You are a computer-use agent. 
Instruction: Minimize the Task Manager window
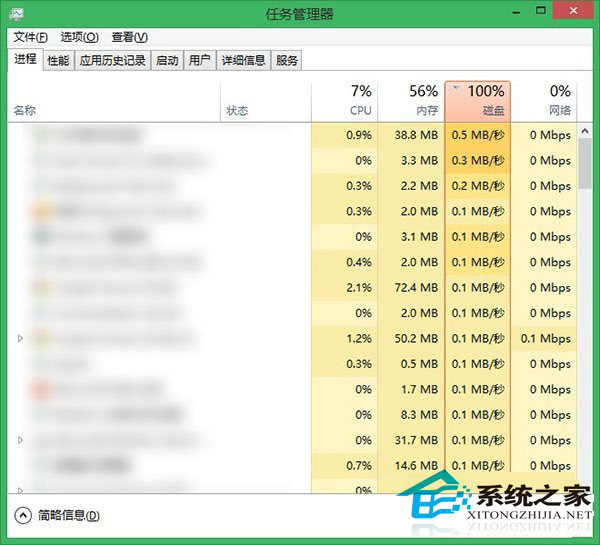(x=516, y=11)
